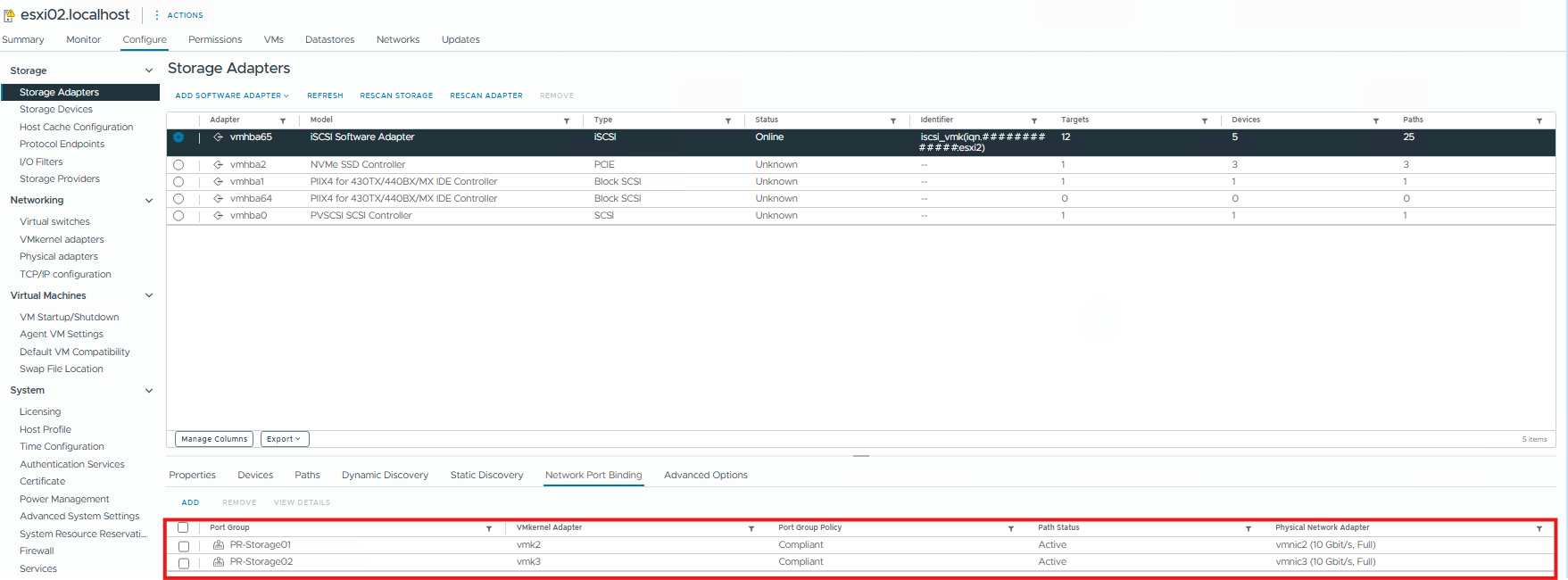The width and height of the screenshot is (1568, 580).
Task: Click filter icon on Path Status column
Action: coord(1248,528)
